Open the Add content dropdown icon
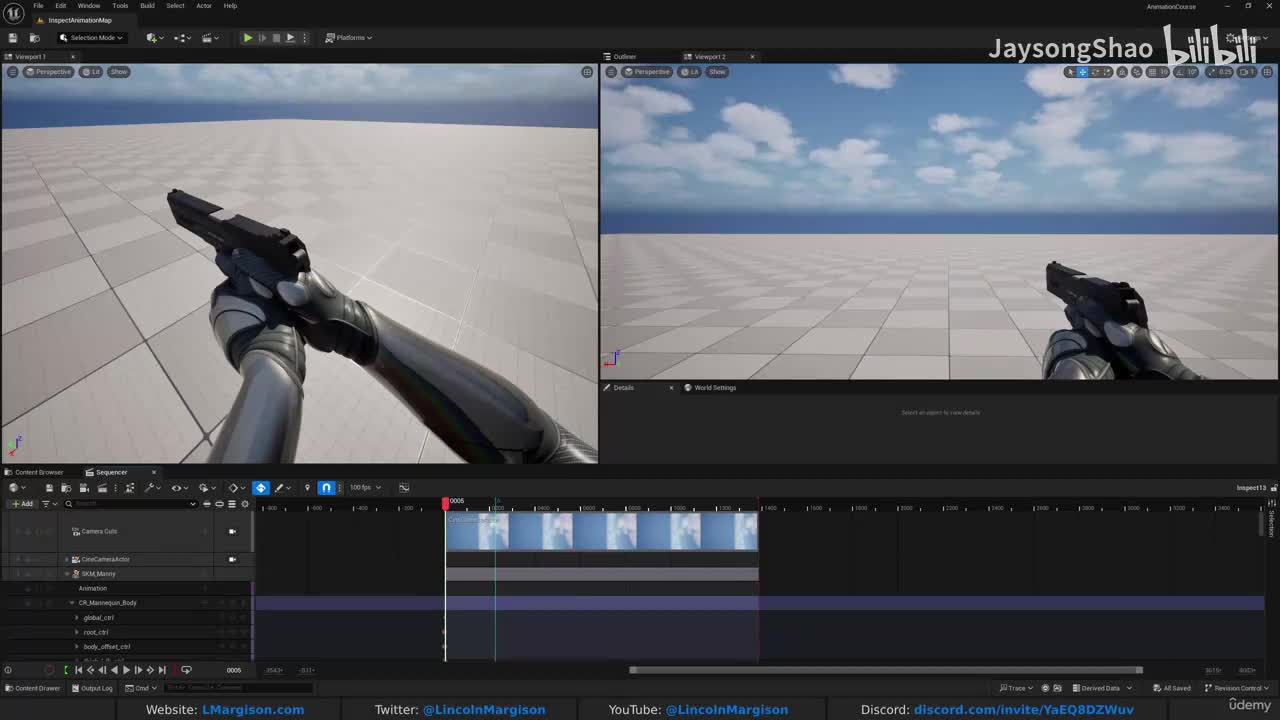This screenshot has height=720, width=1280. [x=153, y=38]
